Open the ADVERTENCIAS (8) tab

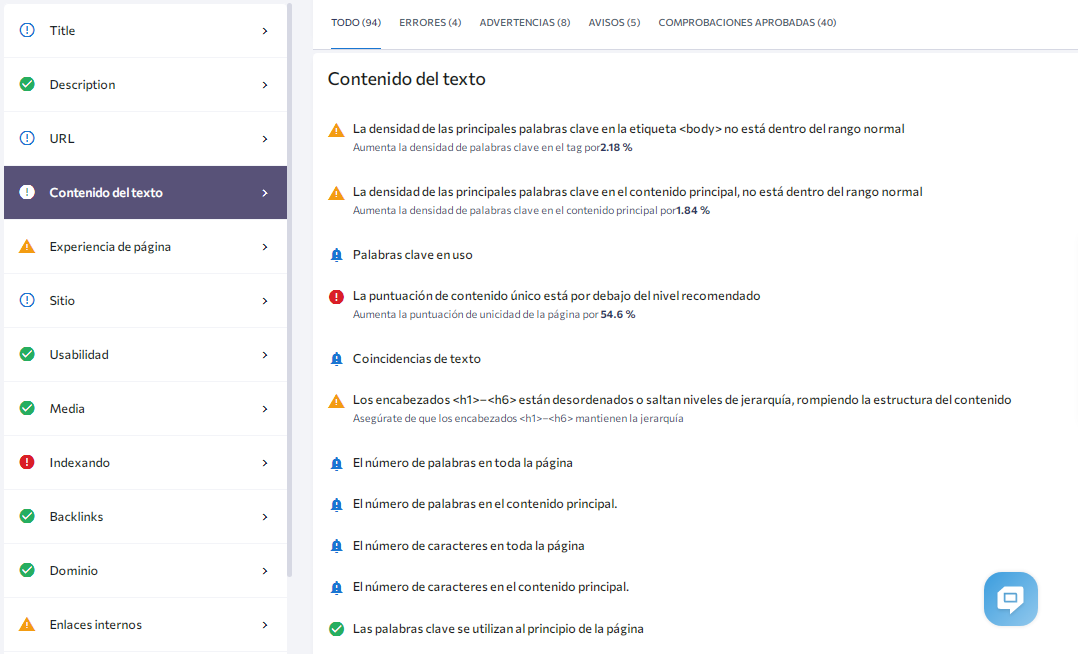pos(525,23)
